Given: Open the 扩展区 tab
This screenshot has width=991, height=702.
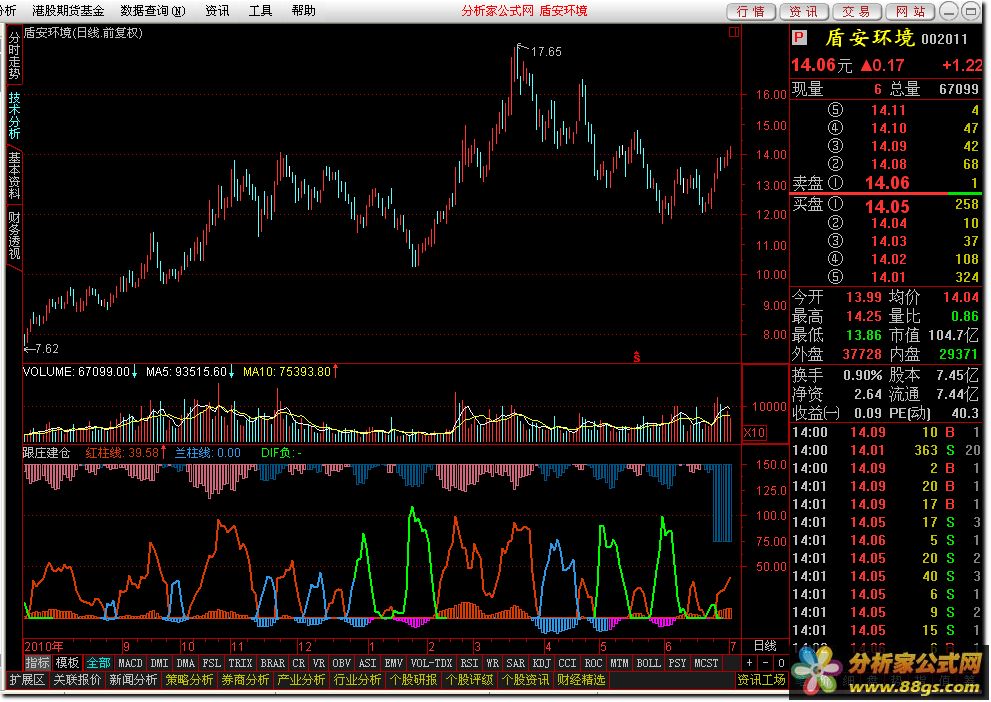Looking at the screenshot, I should [27, 680].
